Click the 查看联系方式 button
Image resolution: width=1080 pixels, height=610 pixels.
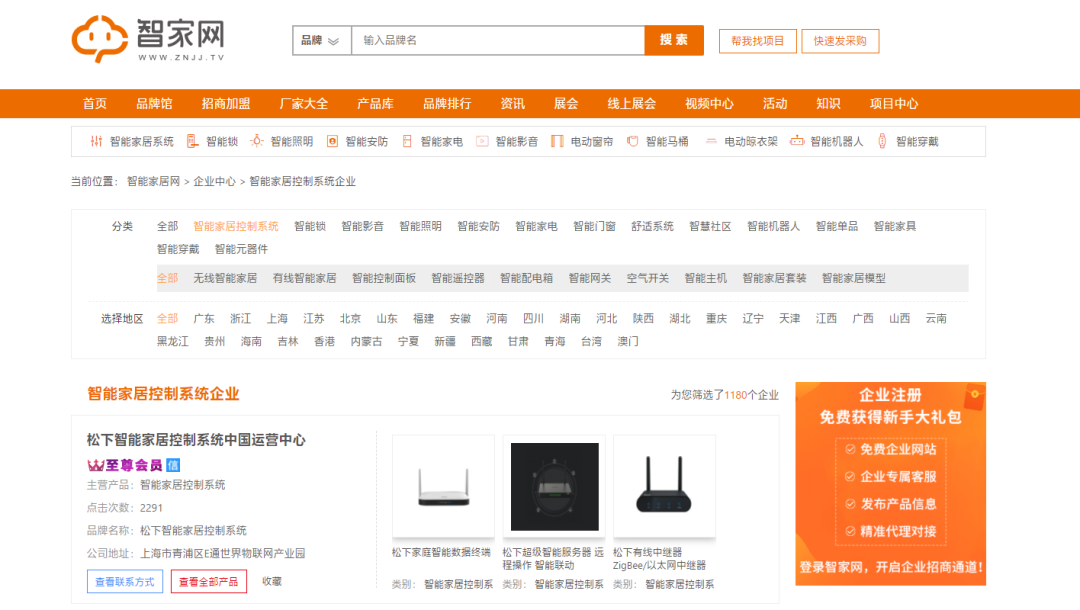[125, 582]
